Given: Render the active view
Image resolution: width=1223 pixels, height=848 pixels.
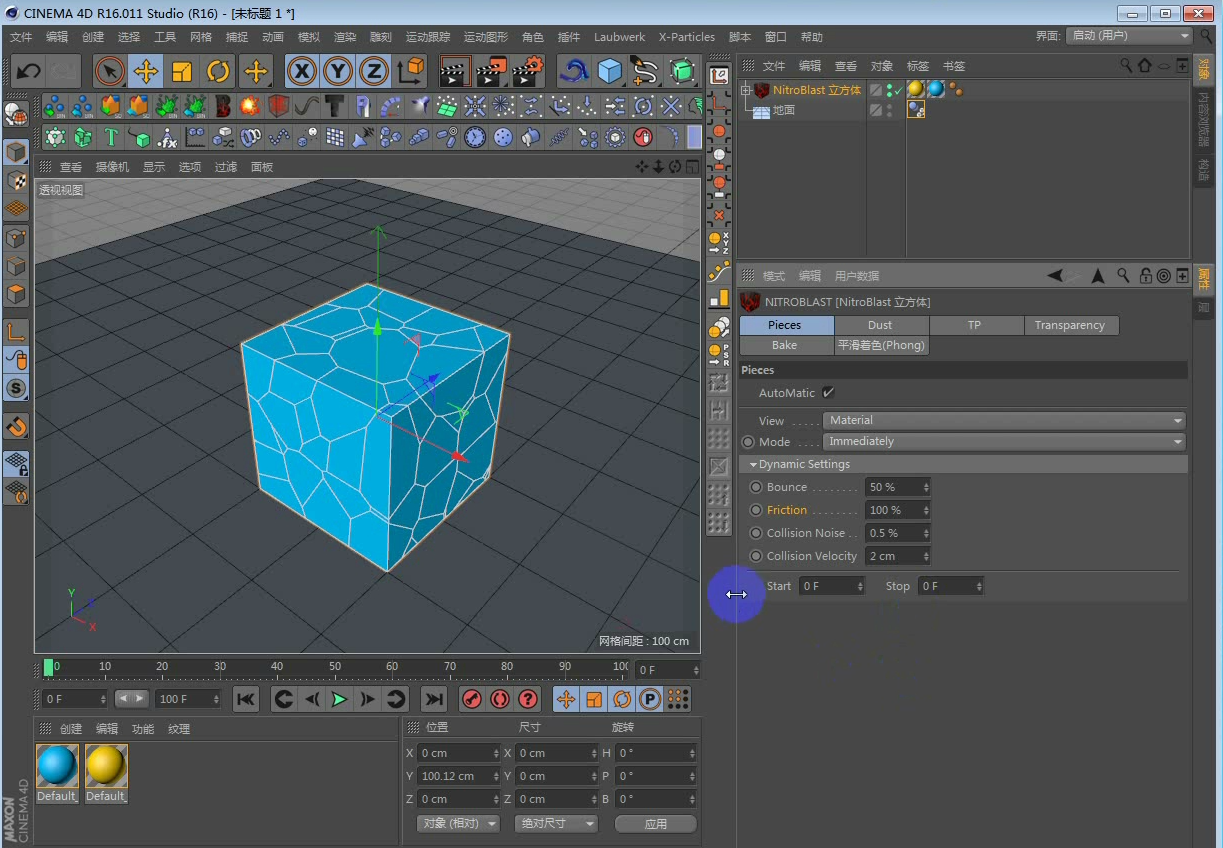Looking at the screenshot, I should pos(455,71).
